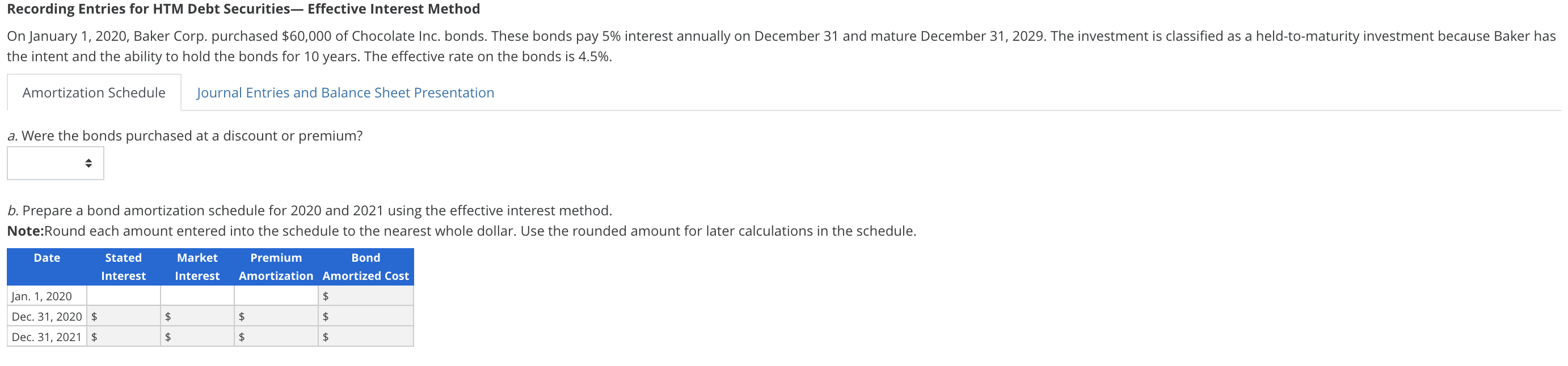Click the Premium Amortization cell for Dec. 31, 2021
This screenshot has width=1568, height=366.
[276, 336]
